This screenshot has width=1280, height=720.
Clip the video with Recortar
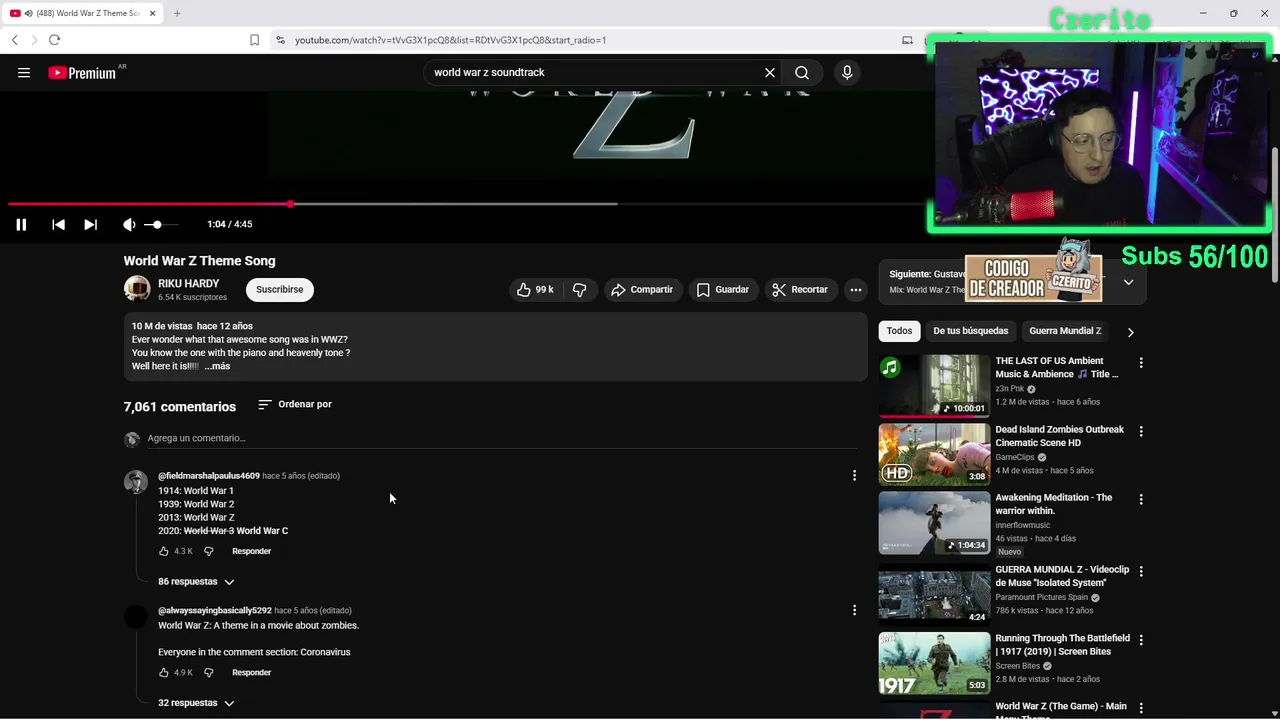[x=800, y=289]
